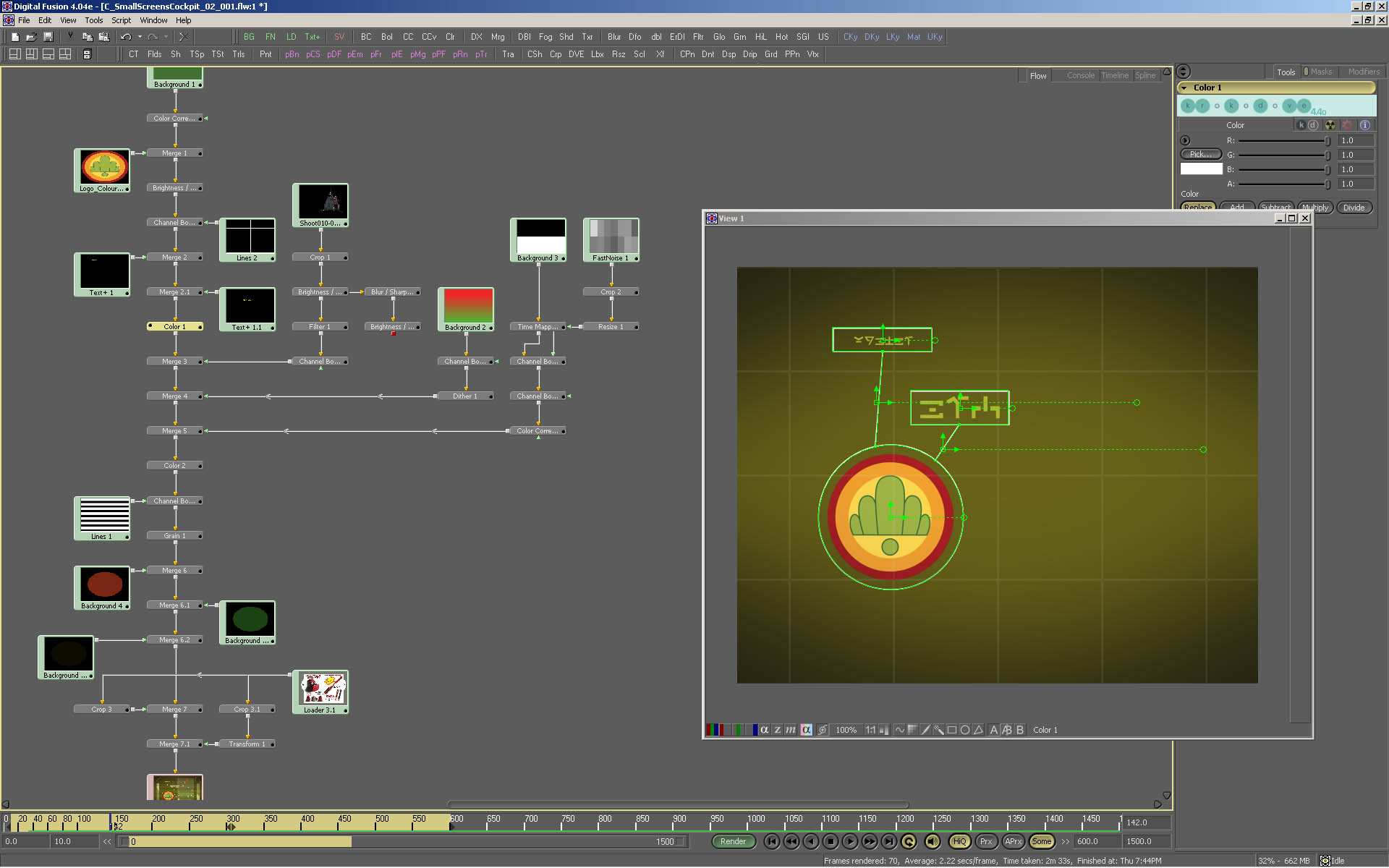
Task: Click the ellipse mask icon in View 1
Action: pos(964,730)
